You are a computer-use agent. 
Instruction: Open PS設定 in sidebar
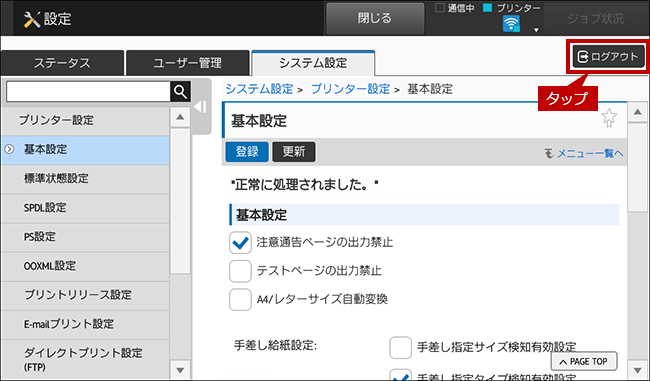coord(85,237)
